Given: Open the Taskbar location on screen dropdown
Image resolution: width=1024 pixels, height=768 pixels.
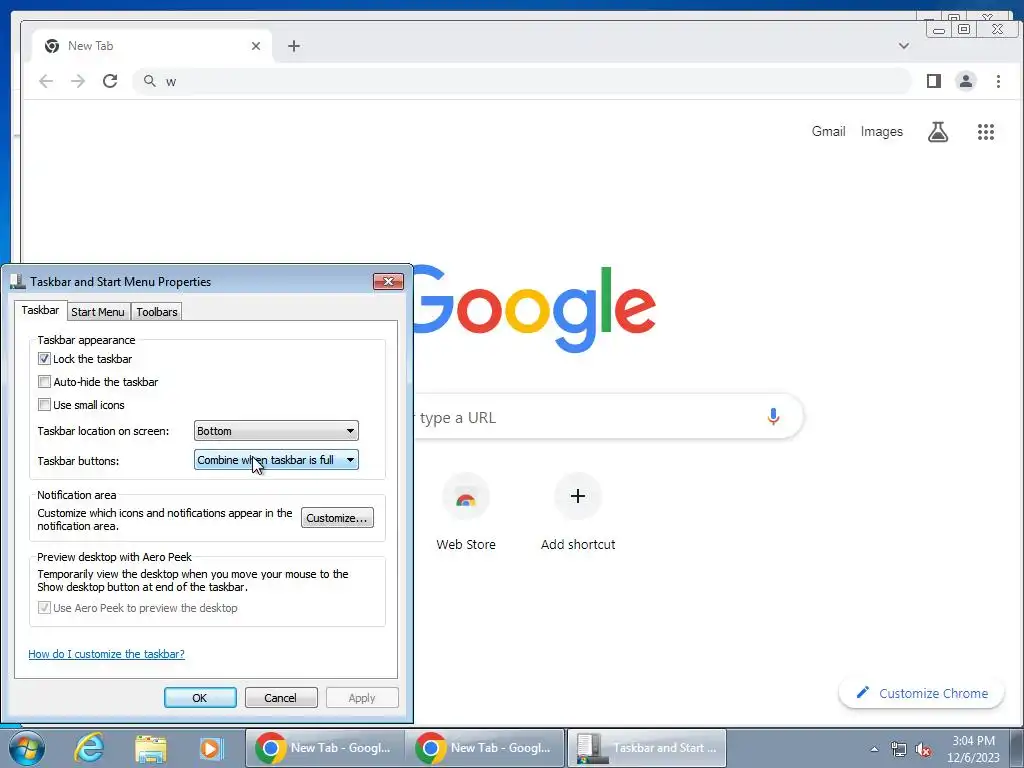Looking at the screenshot, I should coord(276,431).
